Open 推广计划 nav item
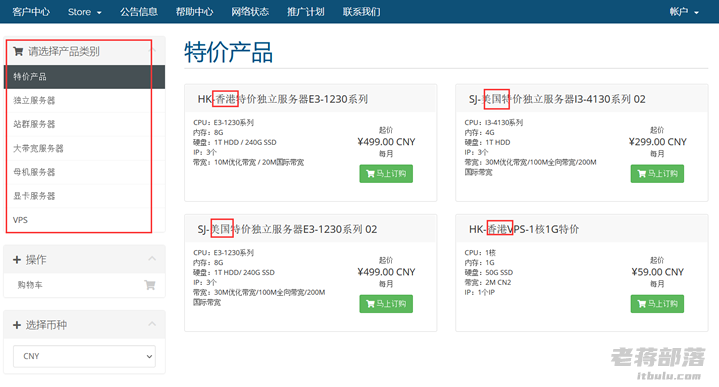 coord(305,12)
